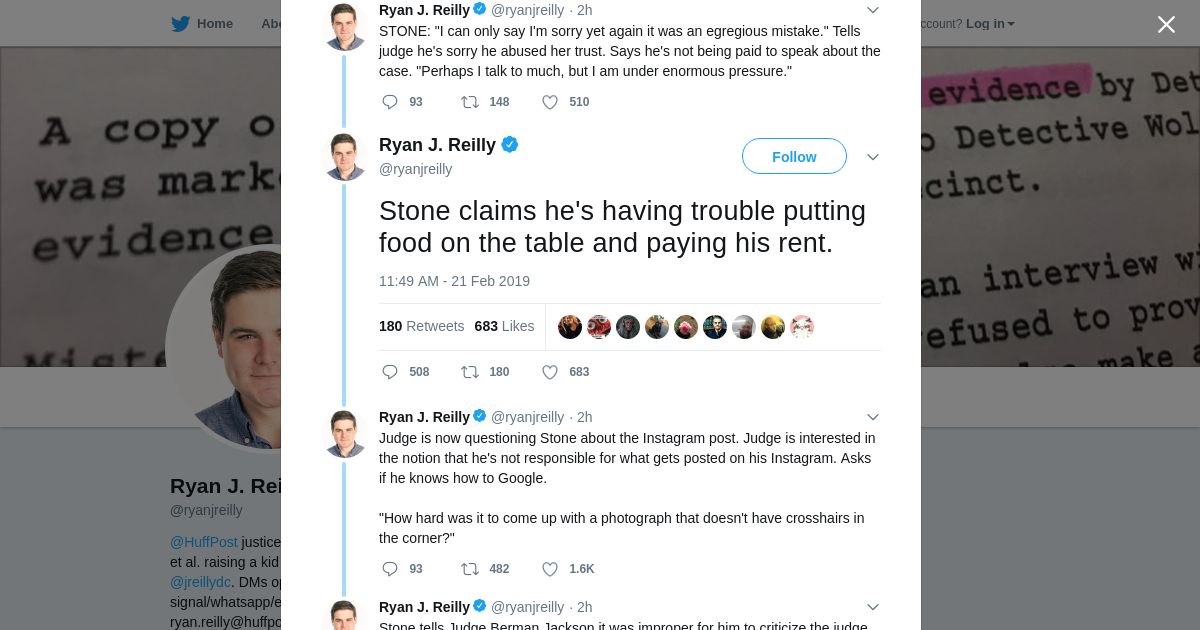Expand the main tweet's options chevron
Viewport: 1200px width, 630px height.
click(873, 157)
